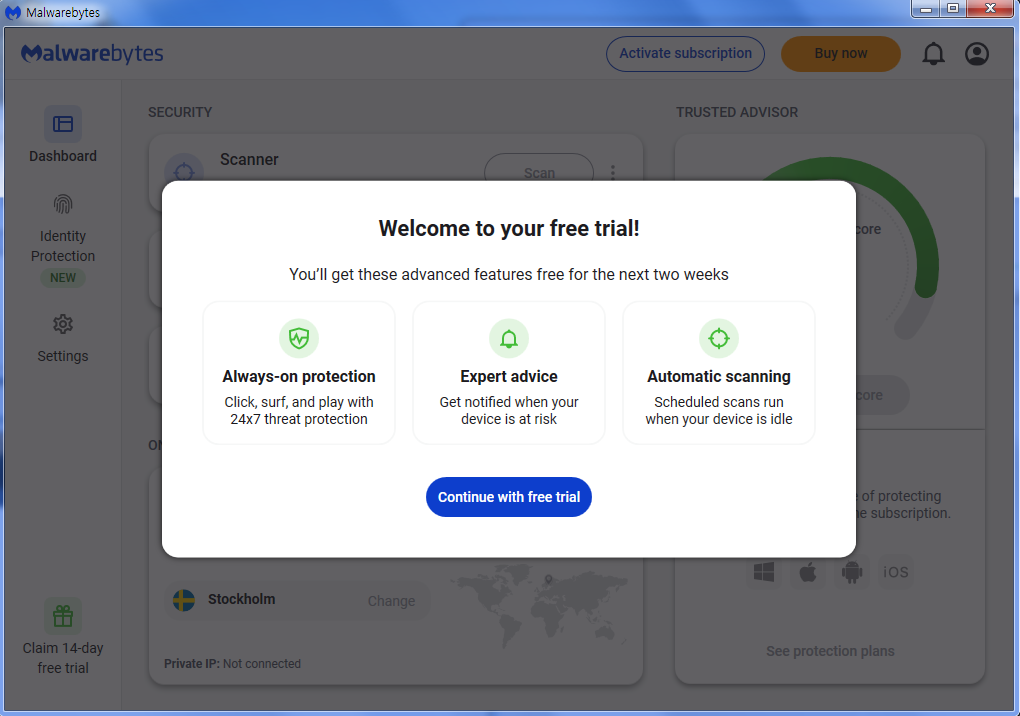The image size is (1020, 716).
Task: Click the SECURITY section heading
Action: click(x=180, y=113)
